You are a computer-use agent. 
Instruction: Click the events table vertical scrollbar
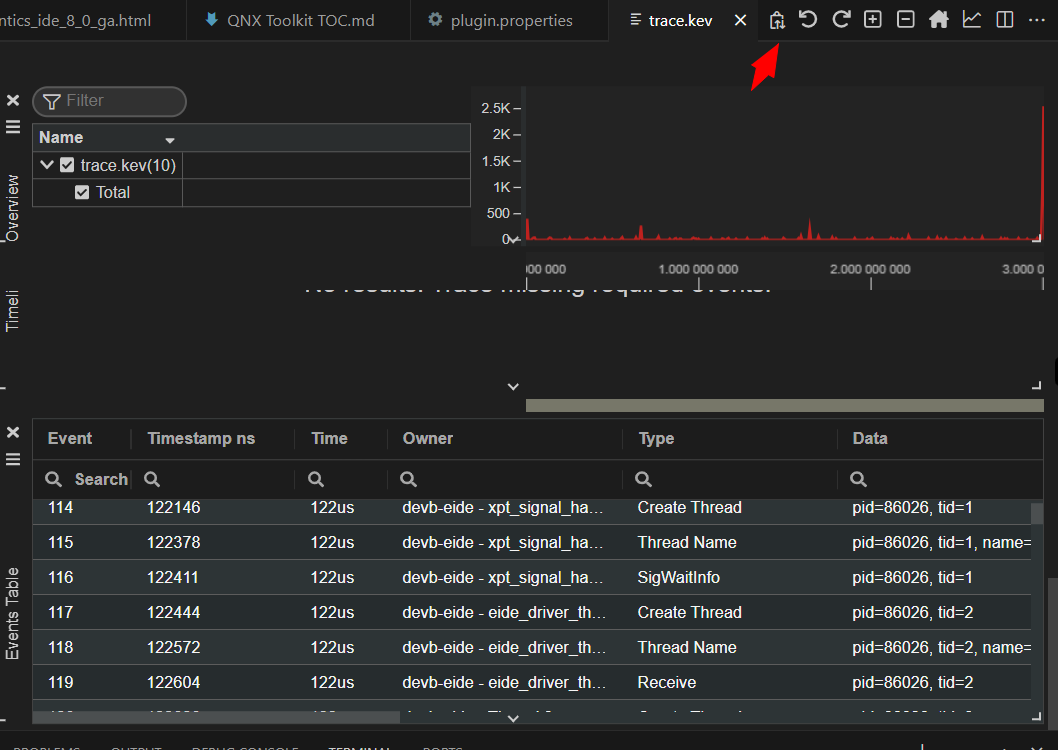pyautogui.click(x=1036, y=514)
